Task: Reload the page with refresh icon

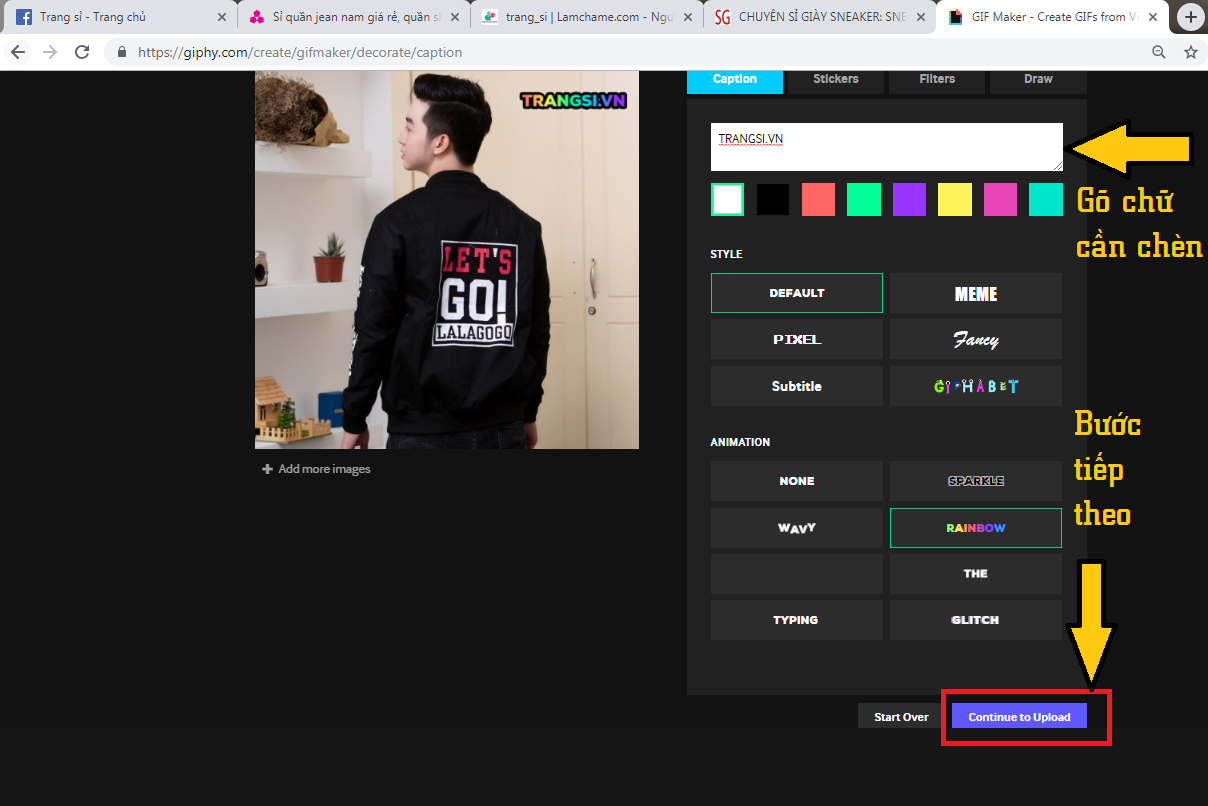Action: pyautogui.click(x=82, y=52)
